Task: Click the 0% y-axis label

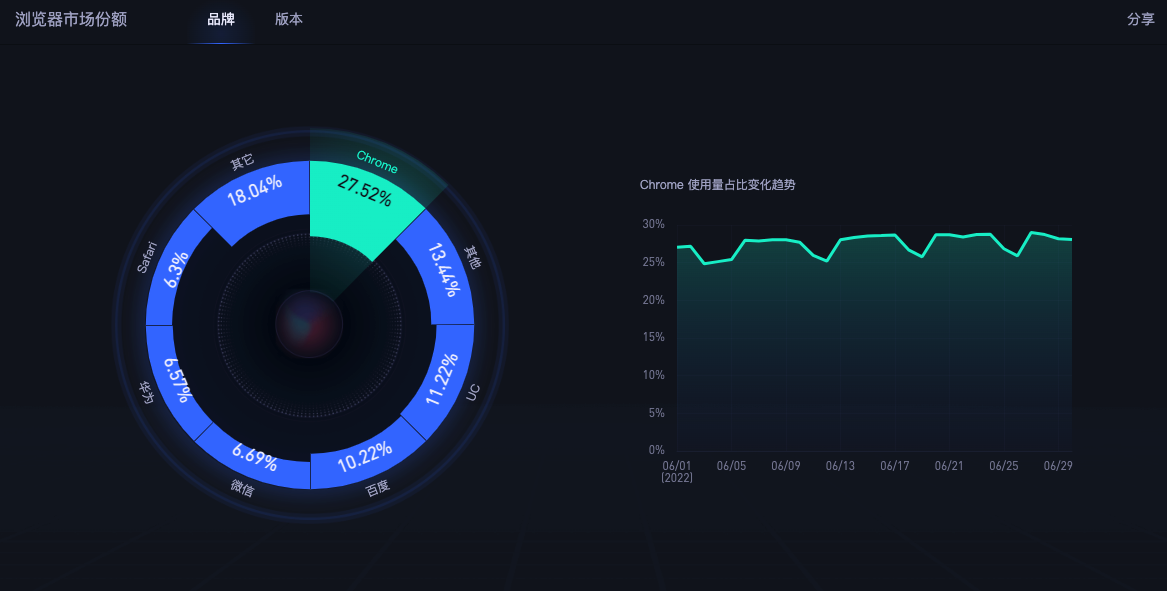Action: (x=656, y=450)
